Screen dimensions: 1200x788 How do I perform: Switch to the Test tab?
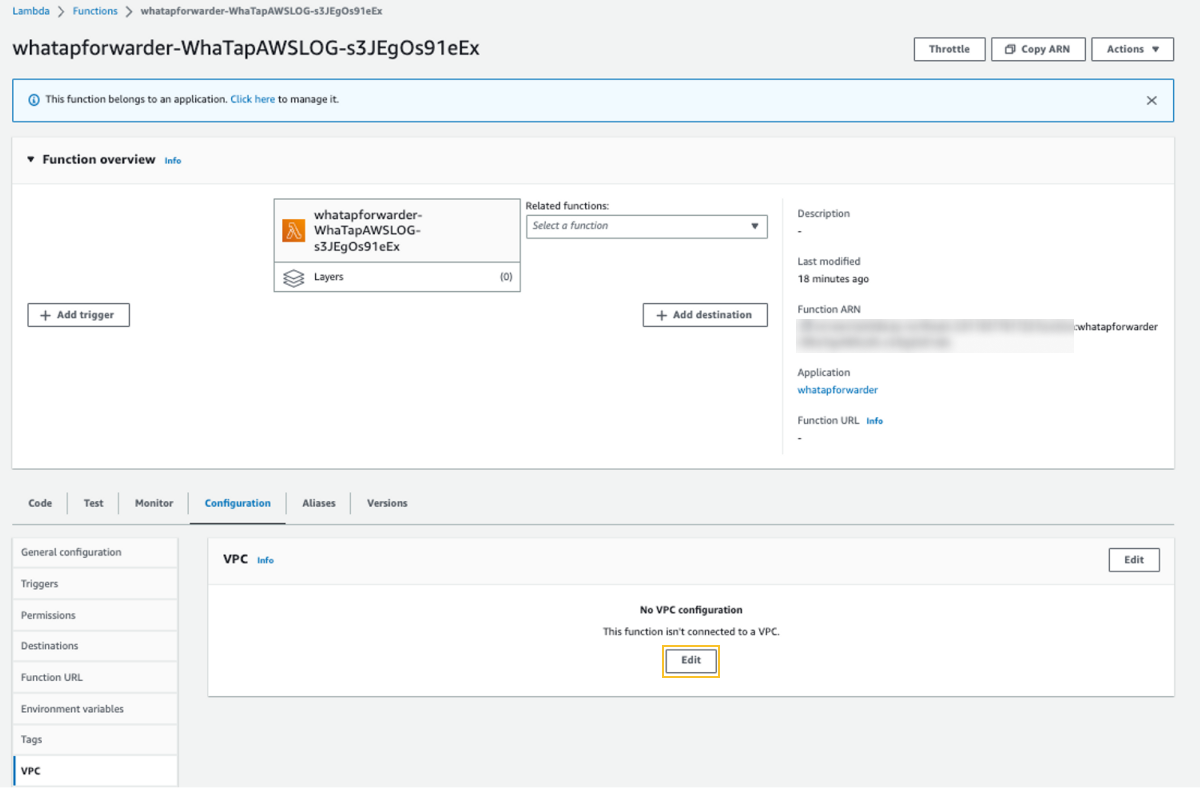[x=93, y=503]
